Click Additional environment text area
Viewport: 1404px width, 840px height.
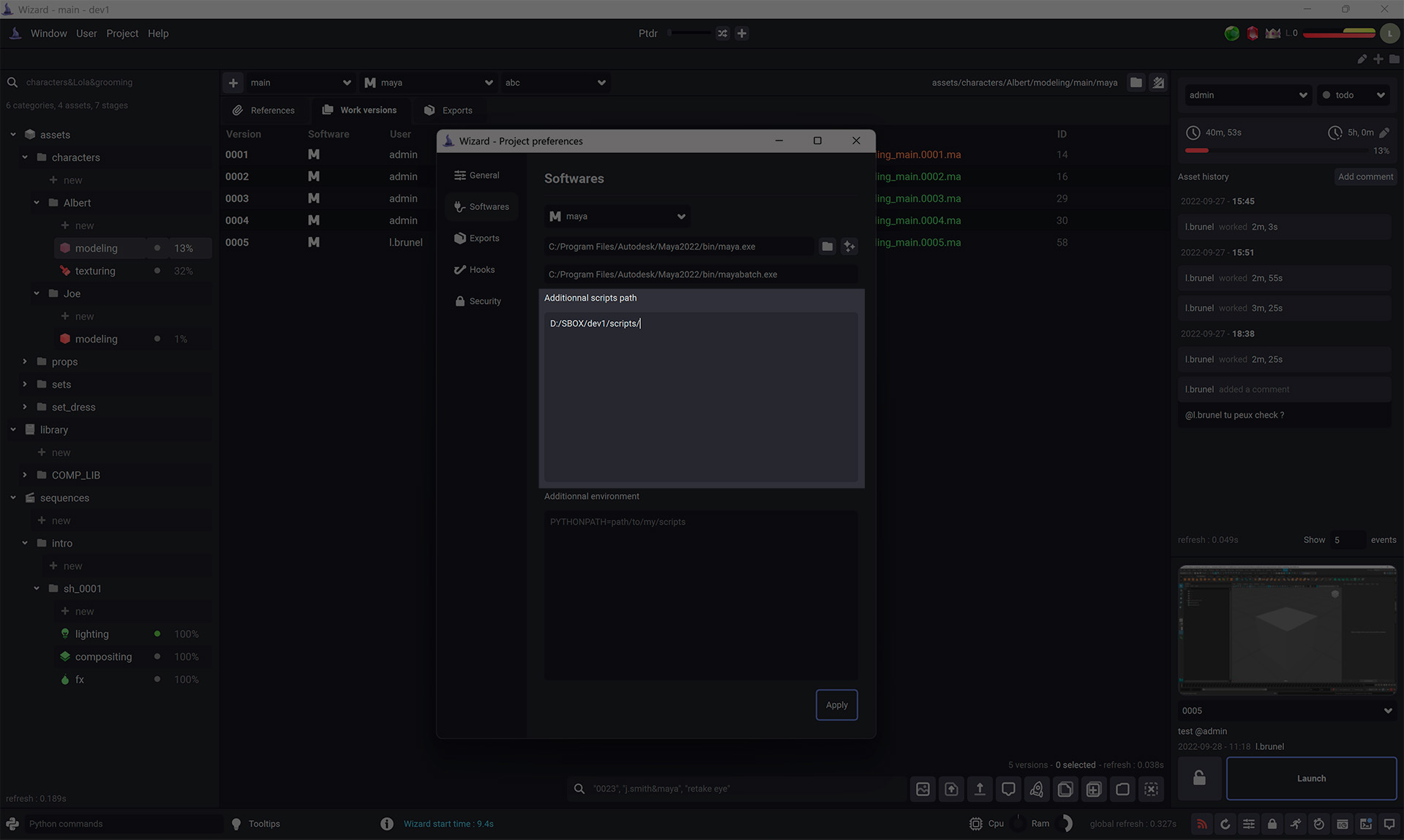tap(701, 594)
